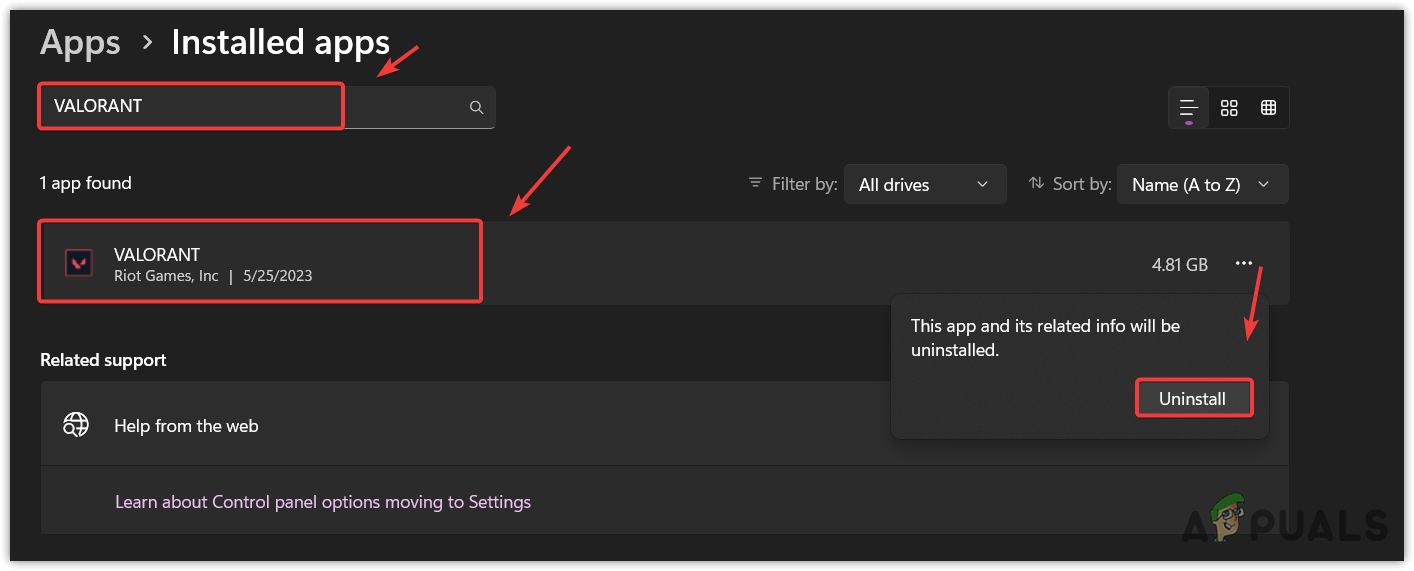Switch to the table view layout
The width and height of the screenshot is (1414, 571).
[x=1268, y=107]
